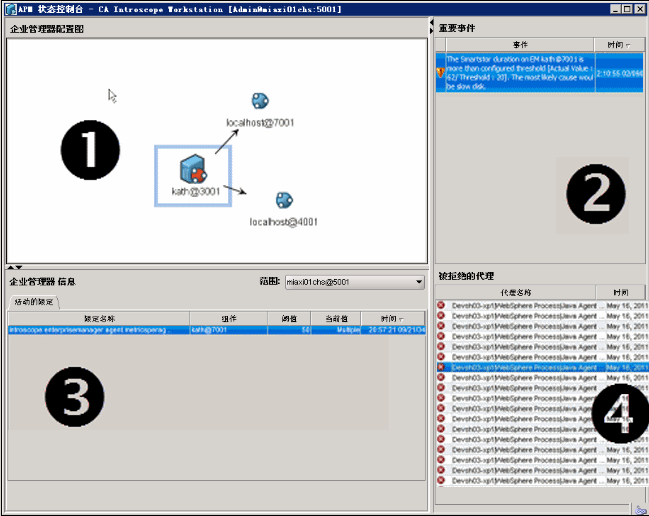
Task: Click the 当前值 column header
Action: point(336,319)
